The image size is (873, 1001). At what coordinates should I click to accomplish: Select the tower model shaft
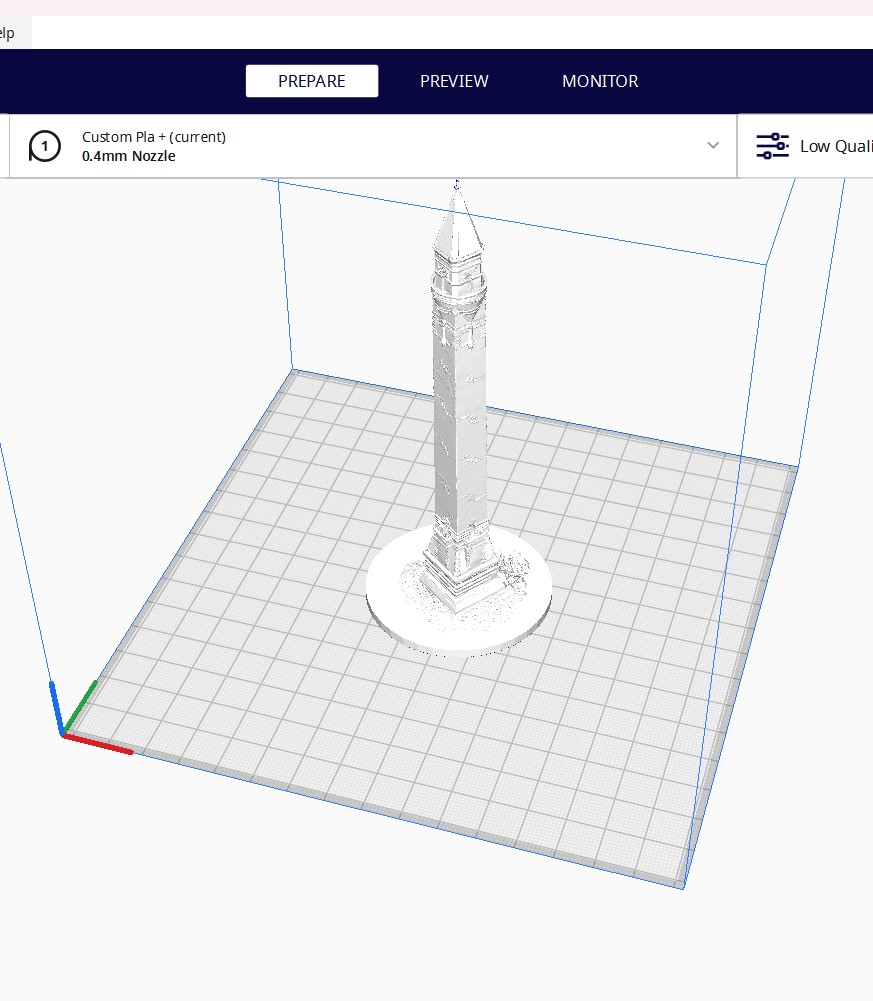459,420
